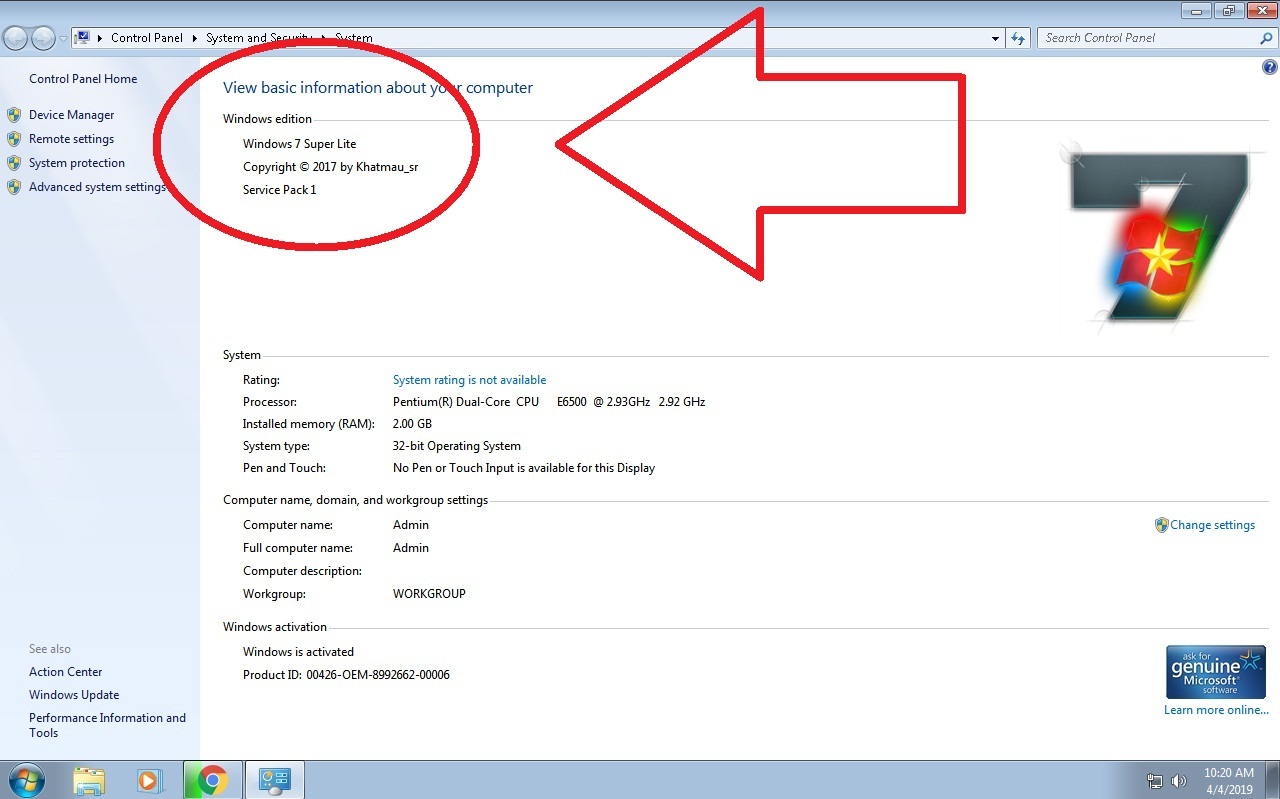
Task: Click the clock in the system tray
Action: pos(1228,780)
